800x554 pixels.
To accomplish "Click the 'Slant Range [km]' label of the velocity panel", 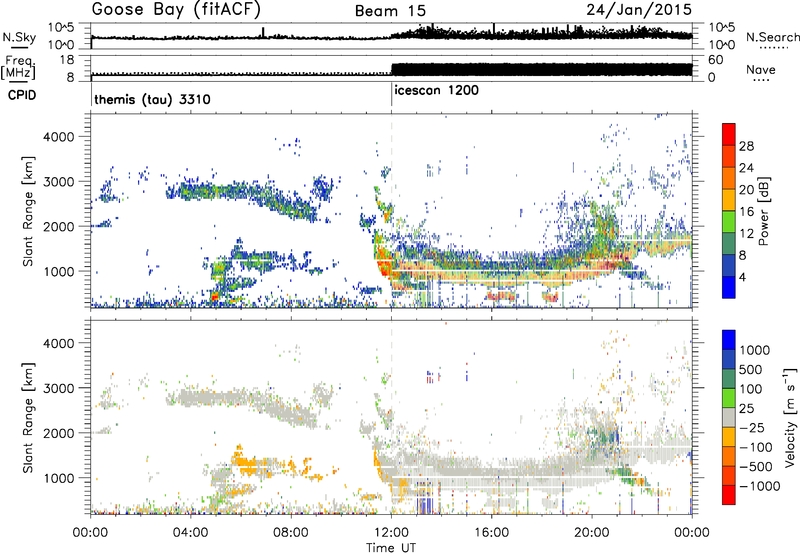I will 28,417.
